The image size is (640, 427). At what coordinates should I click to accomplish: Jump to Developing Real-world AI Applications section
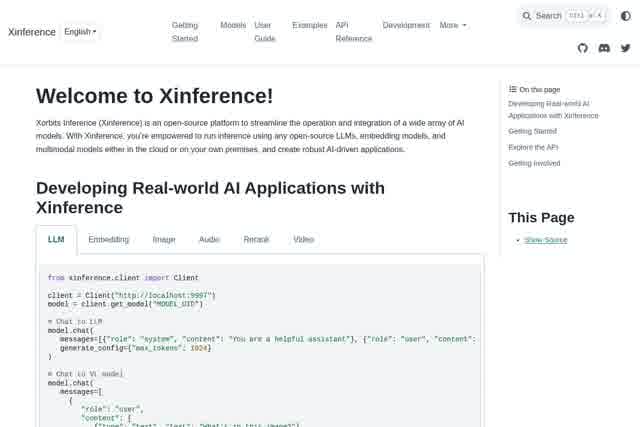tap(553, 109)
